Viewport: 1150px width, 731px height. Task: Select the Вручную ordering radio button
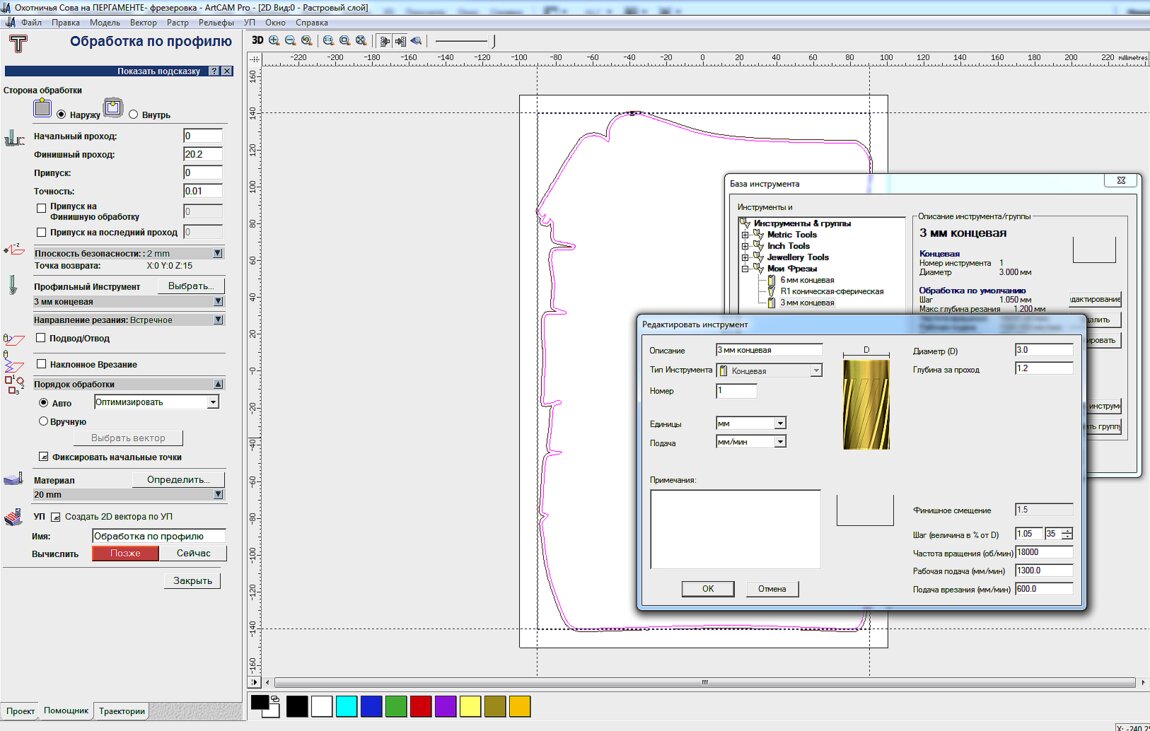coord(43,421)
